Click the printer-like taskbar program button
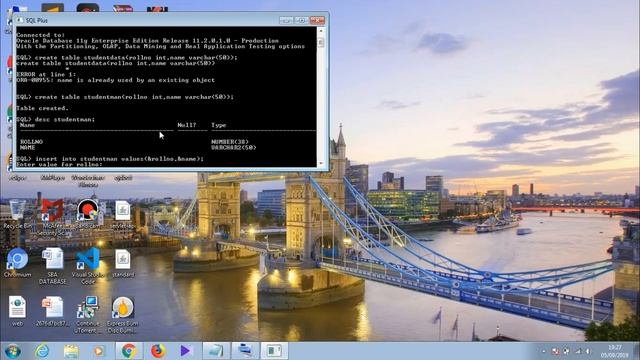640x360 pixels. point(245,351)
